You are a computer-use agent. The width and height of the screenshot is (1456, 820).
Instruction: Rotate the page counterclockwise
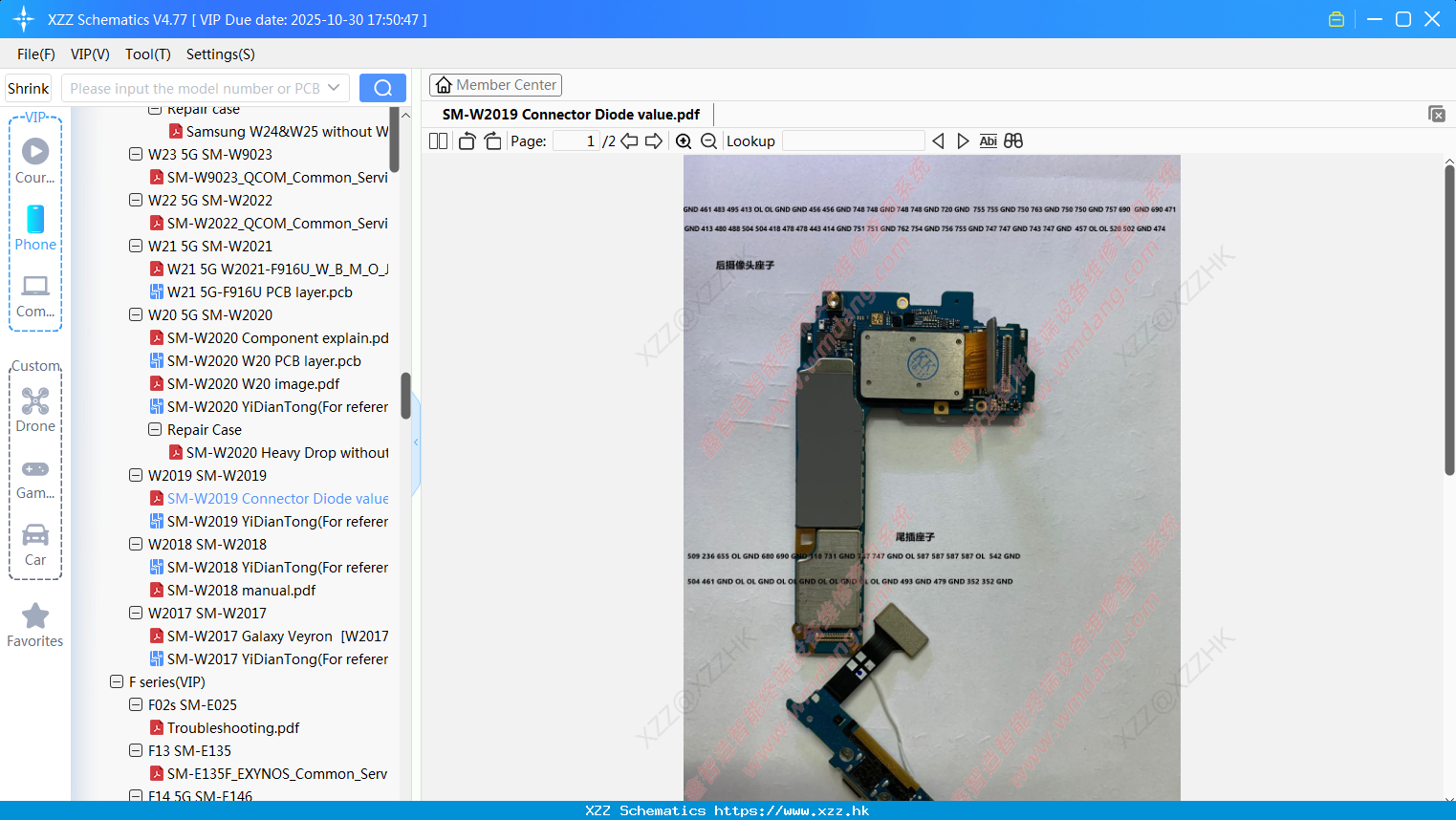click(467, 141)
